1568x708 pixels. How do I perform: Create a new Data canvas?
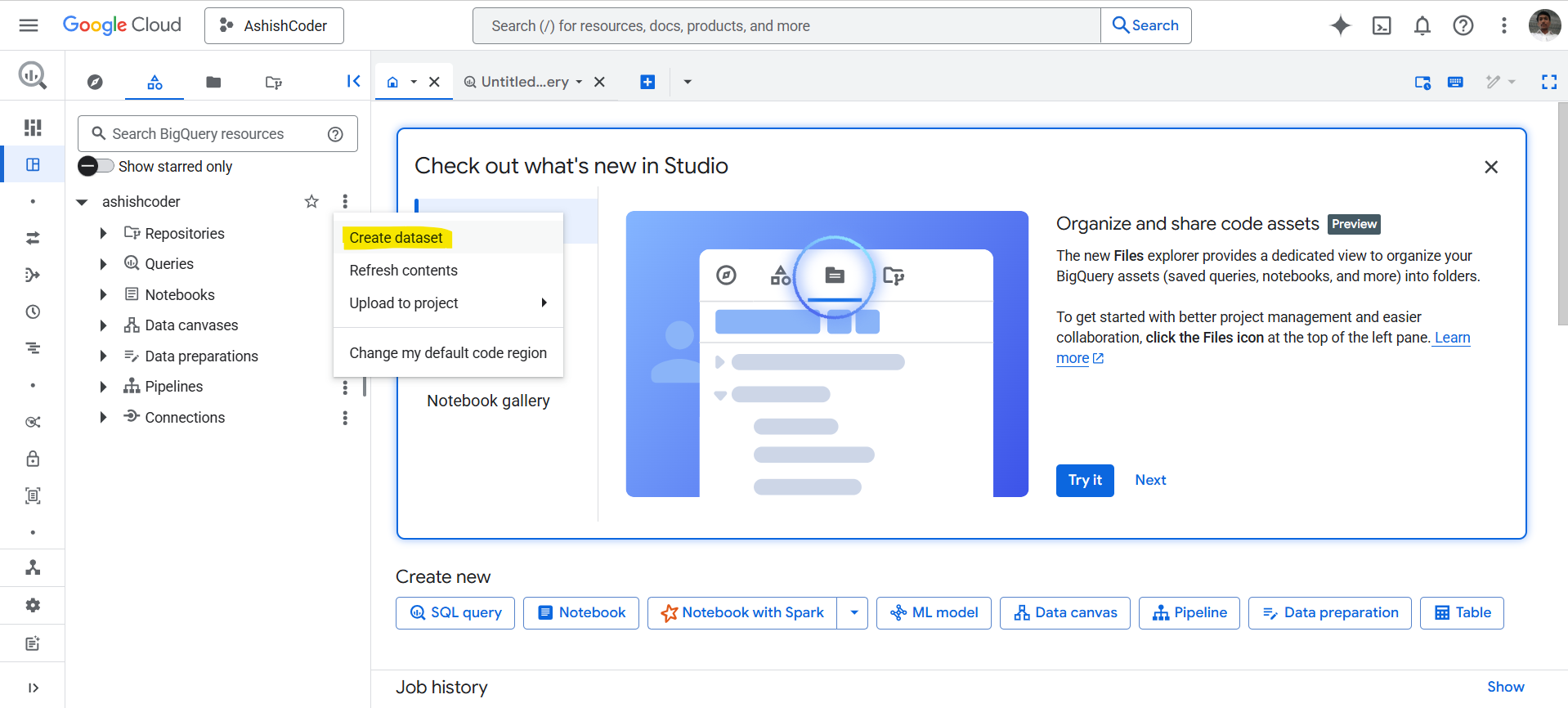[x=1064, y=613]
